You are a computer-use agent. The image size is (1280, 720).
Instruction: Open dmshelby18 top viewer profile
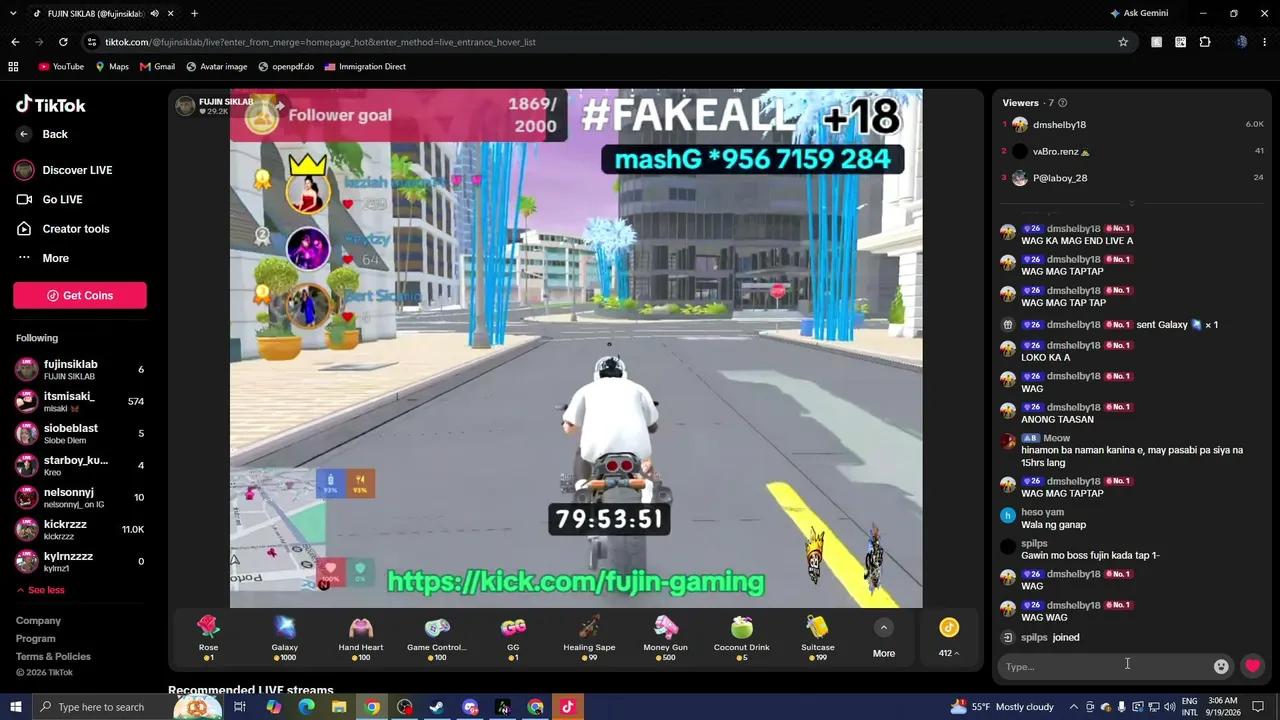pos(1133,125)
